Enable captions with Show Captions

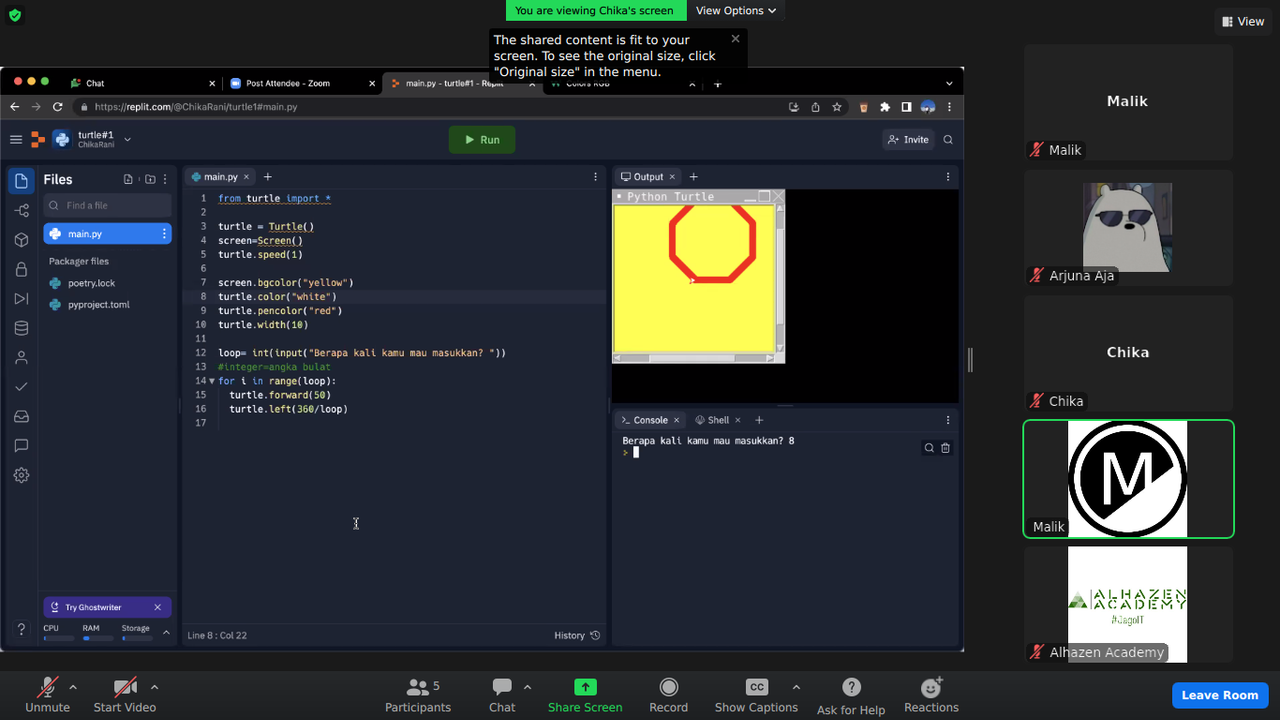(x=756, y=693)
